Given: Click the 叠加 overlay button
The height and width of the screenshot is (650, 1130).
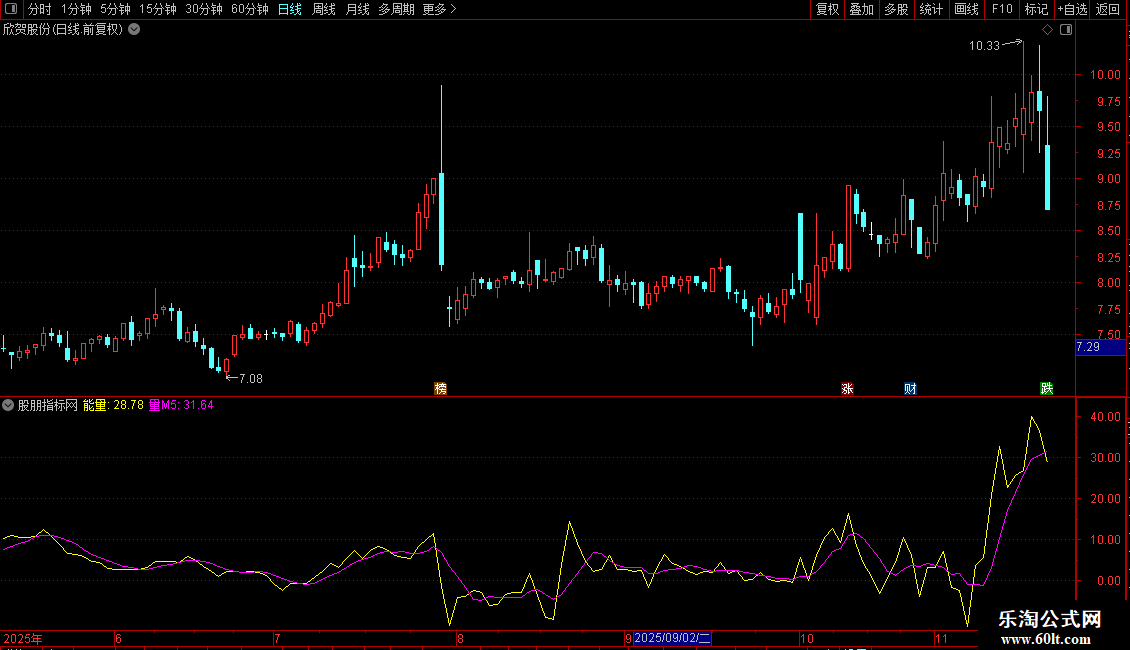Looking at the screenshot, I should click(x=862, y=9).
